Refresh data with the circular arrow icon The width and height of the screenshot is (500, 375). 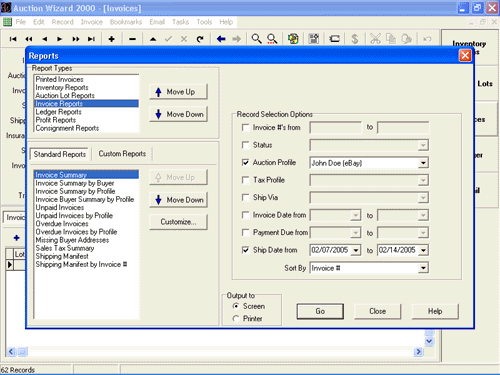click(x=200, y=39)
